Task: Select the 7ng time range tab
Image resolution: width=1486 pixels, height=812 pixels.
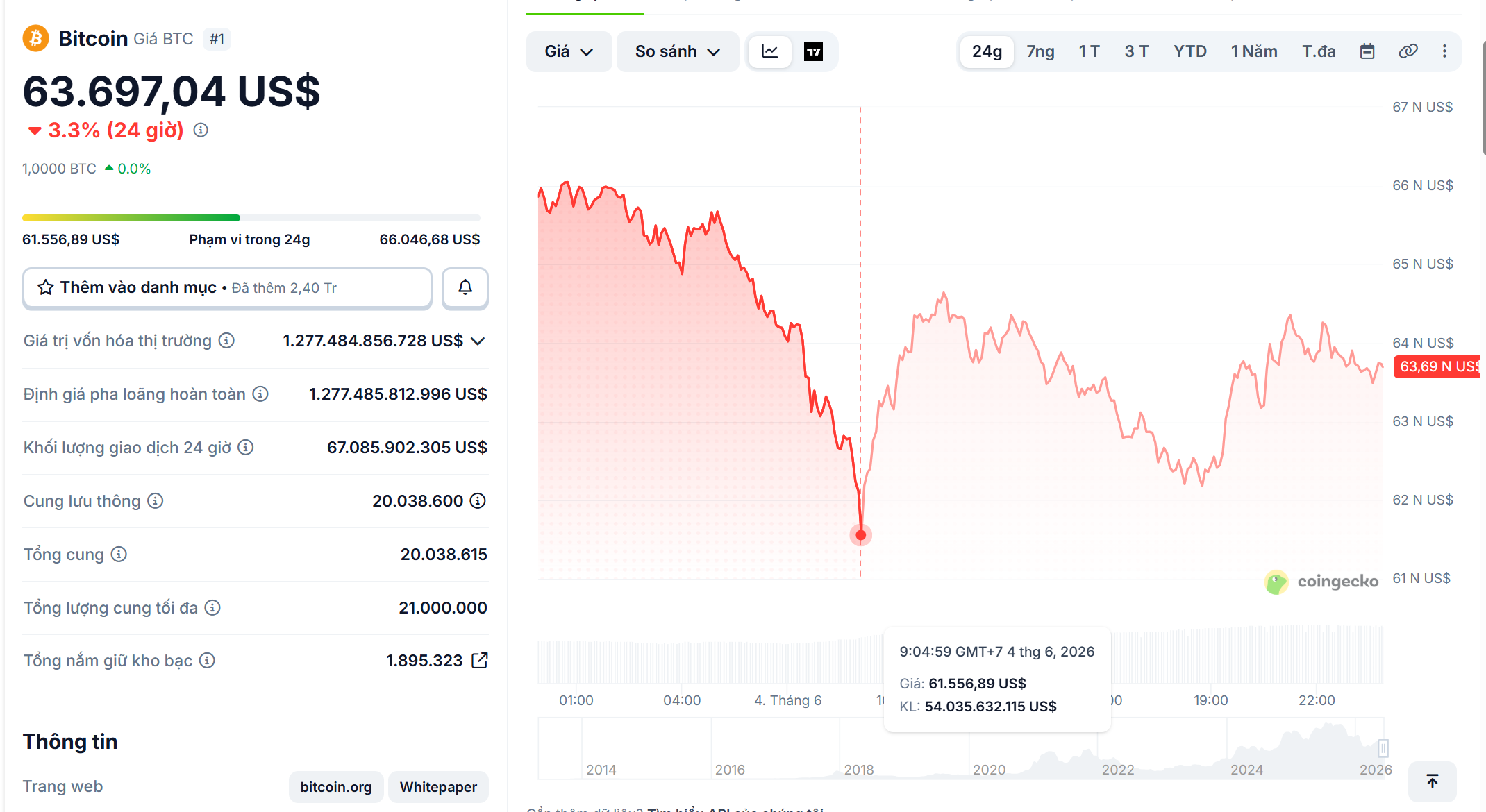Action: [x=1040, y=51]
